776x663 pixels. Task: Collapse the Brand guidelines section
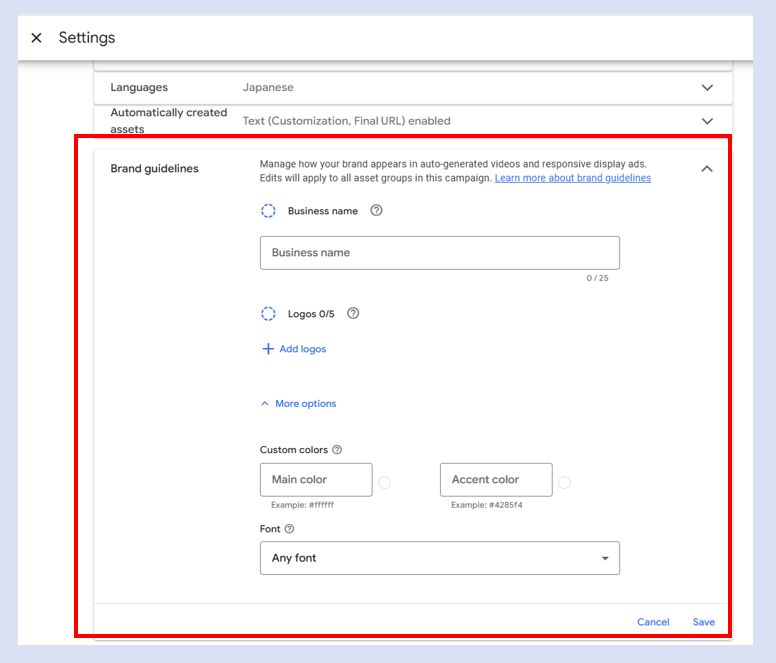[707, 169]
